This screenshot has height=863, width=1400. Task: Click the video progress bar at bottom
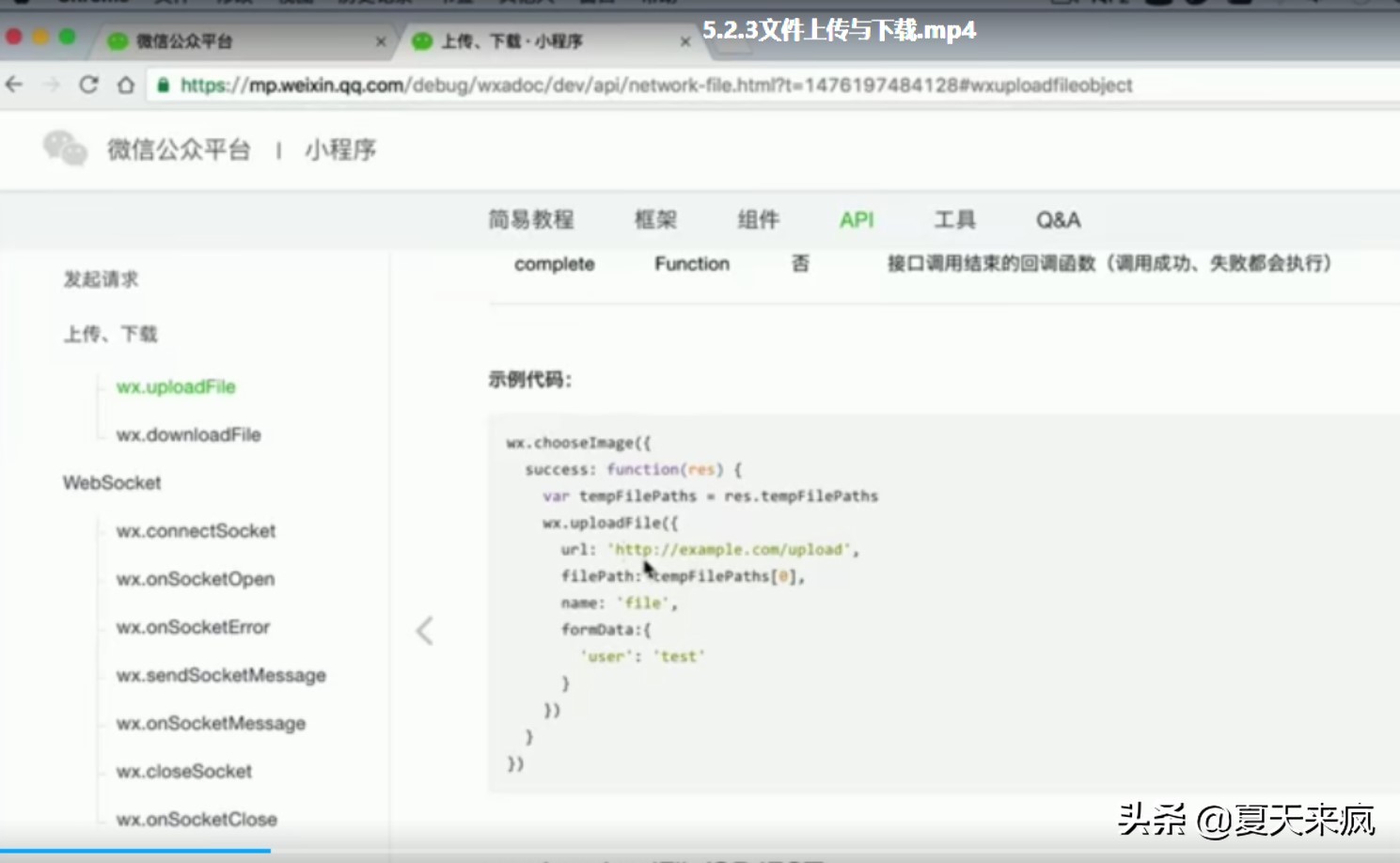(x=700, y=851)
